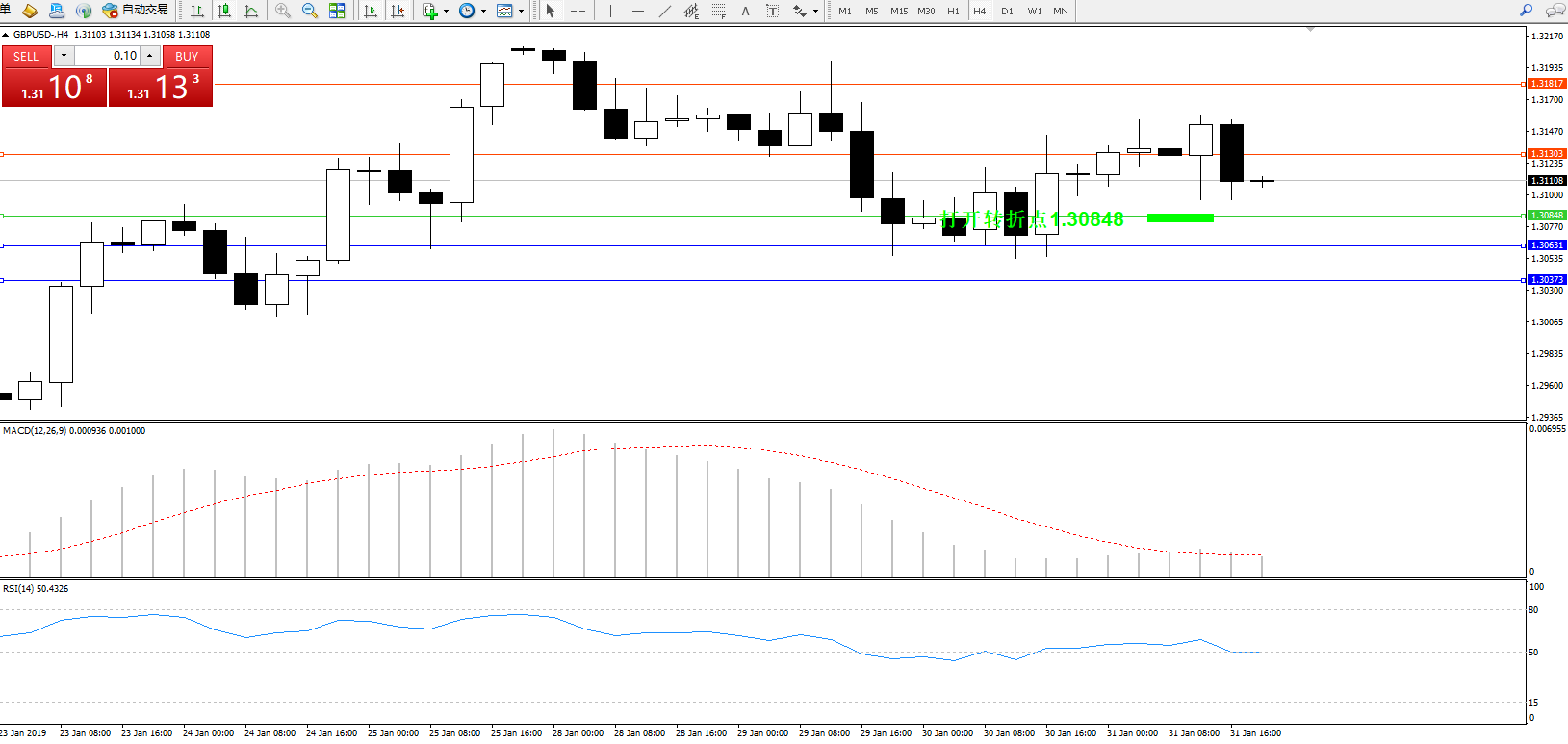Screen dimensions: 1568x744
Task: Select the crosshair cursor tool
Action: (x=578, y=11)
